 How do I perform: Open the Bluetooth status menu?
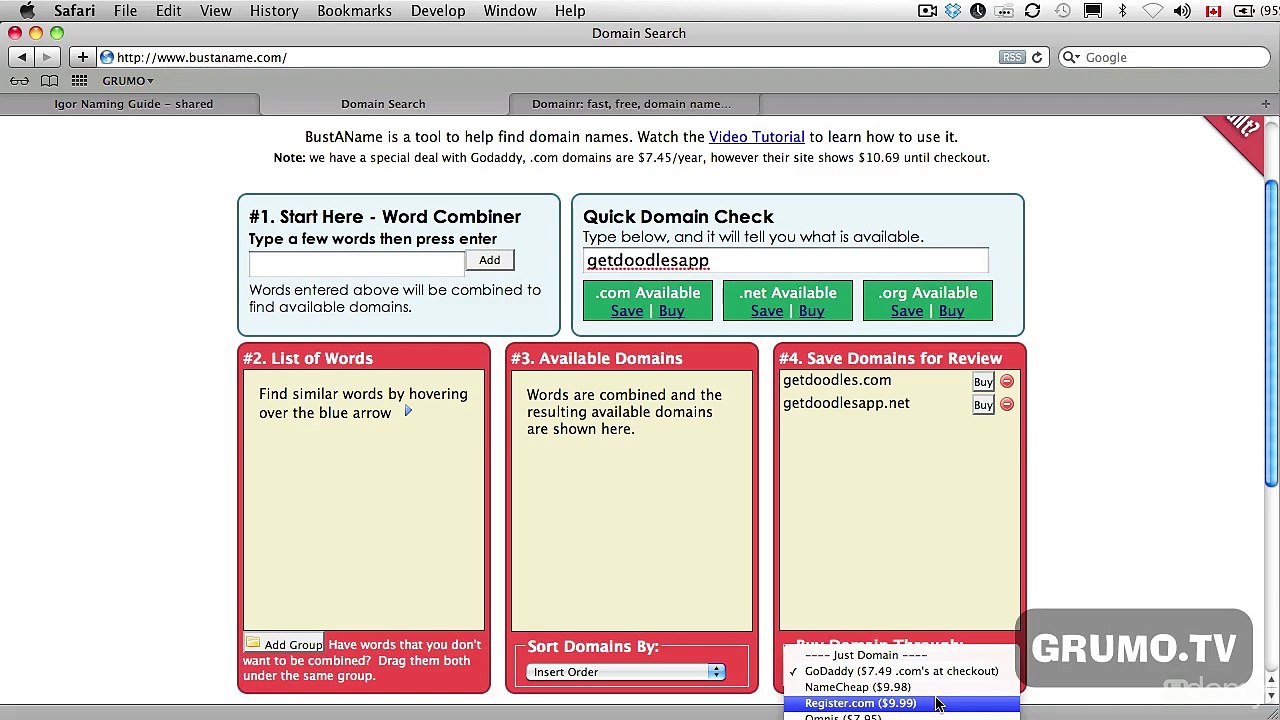click(x=1122, y=11)
